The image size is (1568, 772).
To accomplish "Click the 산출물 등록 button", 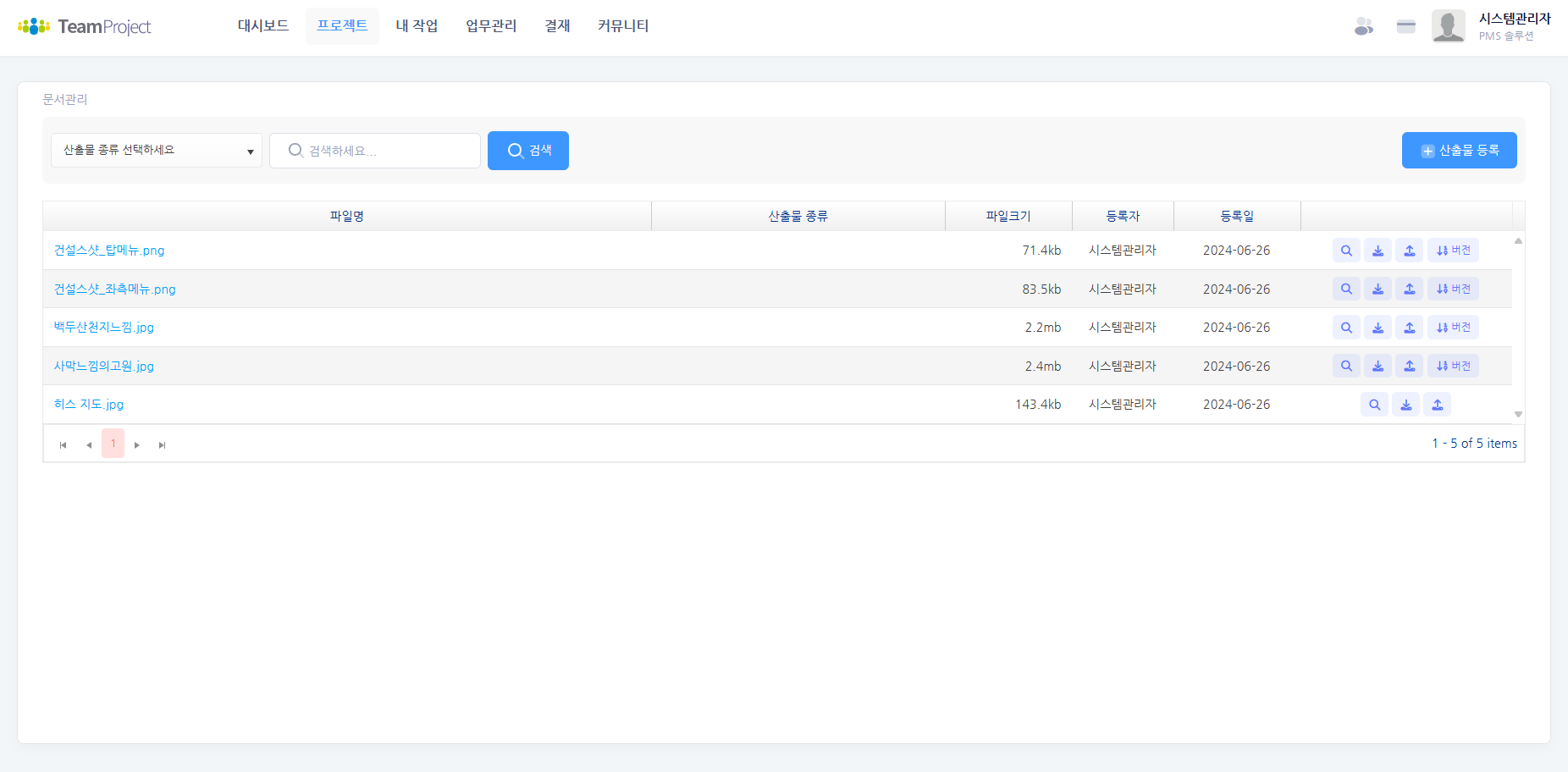I will 1459,151.
